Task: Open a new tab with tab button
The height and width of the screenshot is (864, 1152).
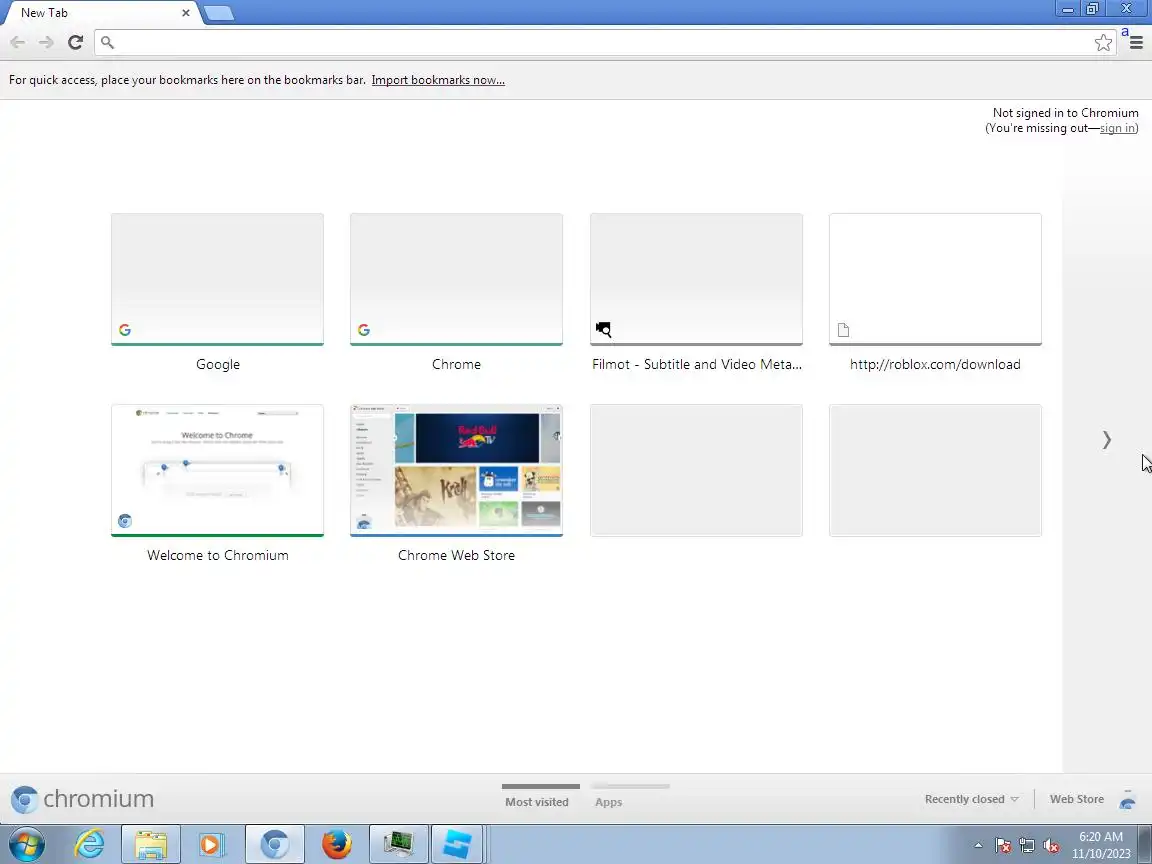Action: pos(218,12)
